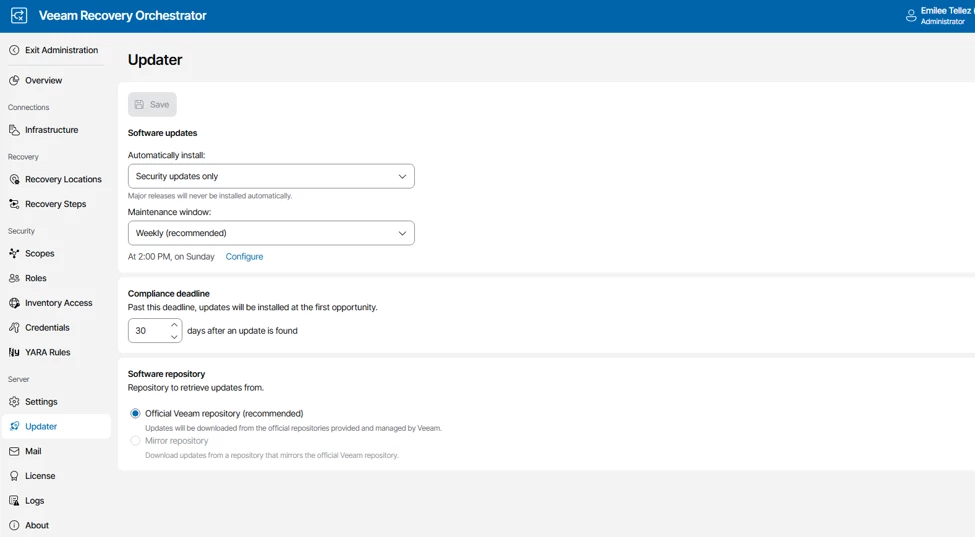Open License page
The image size is (975, 537).
pyautogui.click(x=56, y=476)
